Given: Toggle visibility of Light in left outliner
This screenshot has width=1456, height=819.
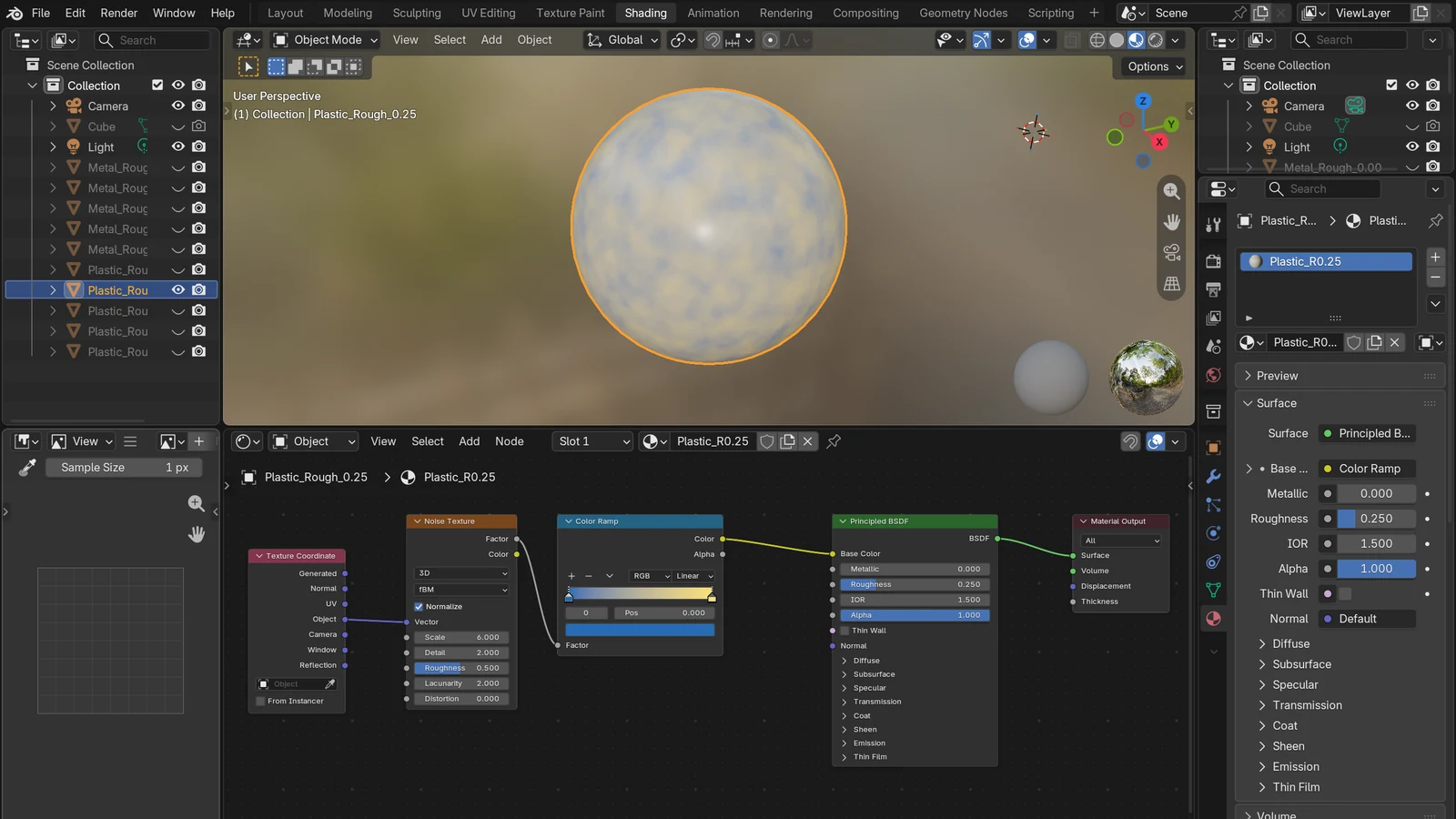Looking at the screenshot, I should (178, 147).
